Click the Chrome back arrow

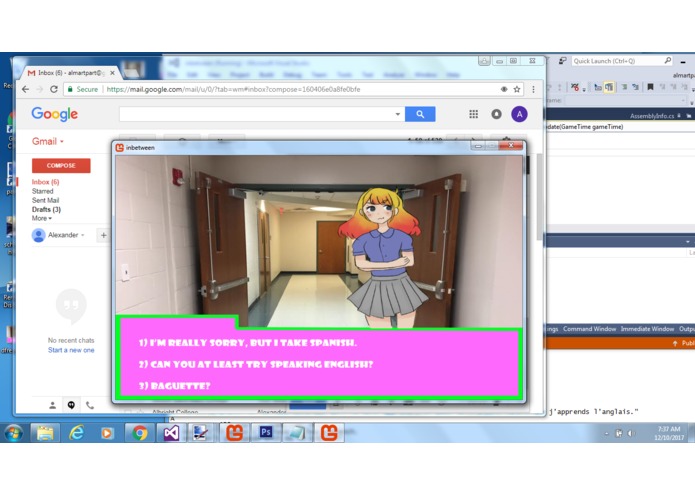(25, 89)
